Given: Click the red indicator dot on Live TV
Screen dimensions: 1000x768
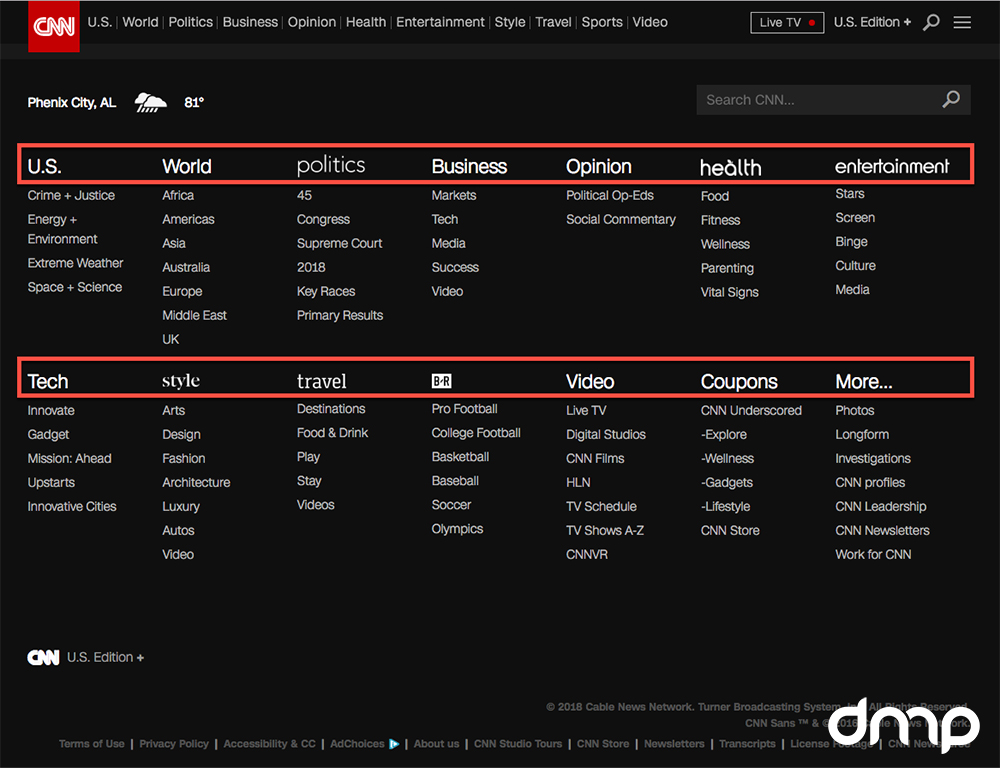Looking at the screenshot, I should [x=811, y=20].
